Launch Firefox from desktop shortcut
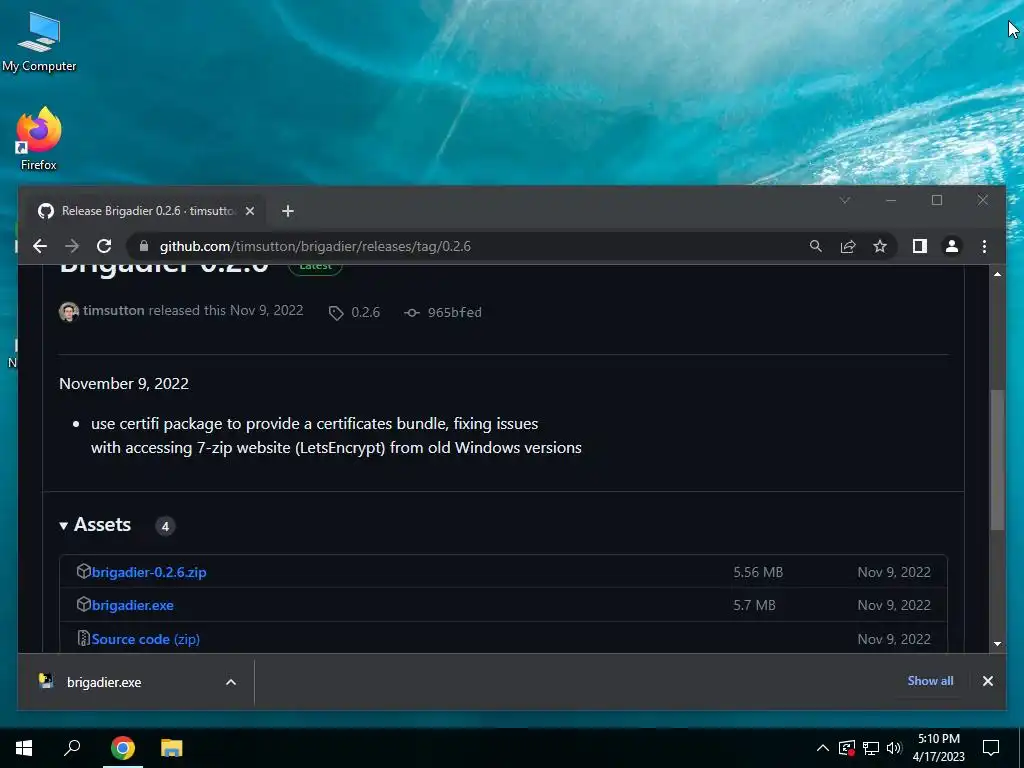 tap(39, 139)
